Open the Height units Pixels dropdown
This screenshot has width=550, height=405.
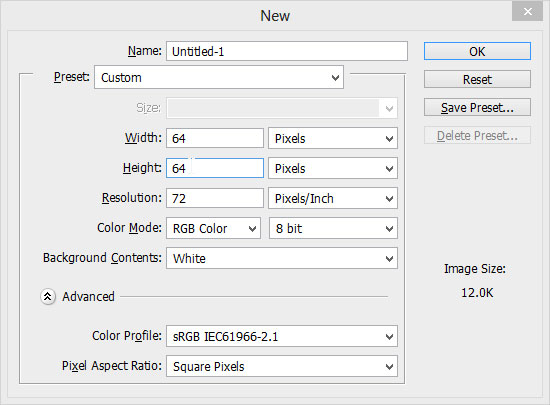333,168
